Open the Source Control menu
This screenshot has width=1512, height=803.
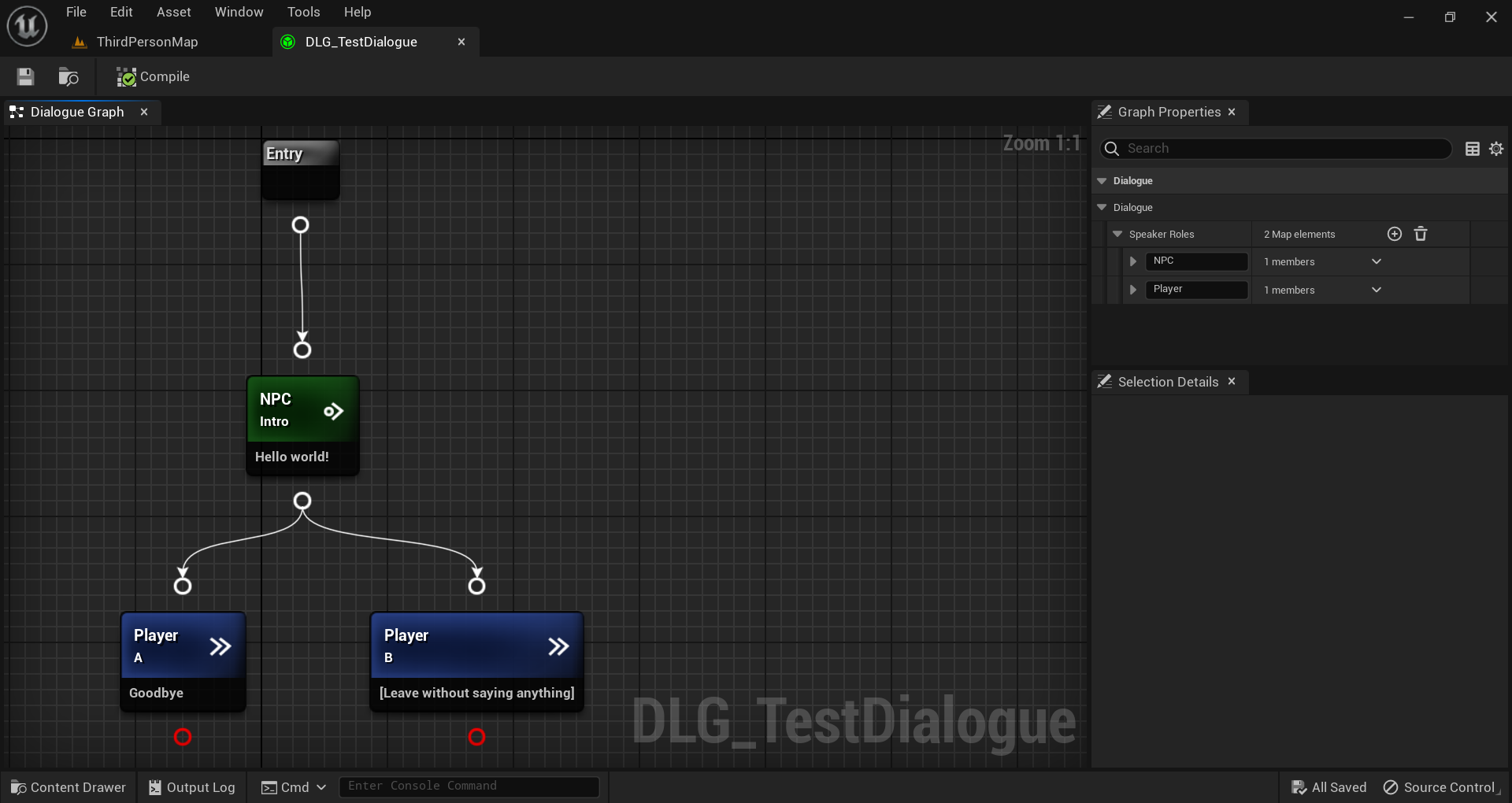[1440, 787]
